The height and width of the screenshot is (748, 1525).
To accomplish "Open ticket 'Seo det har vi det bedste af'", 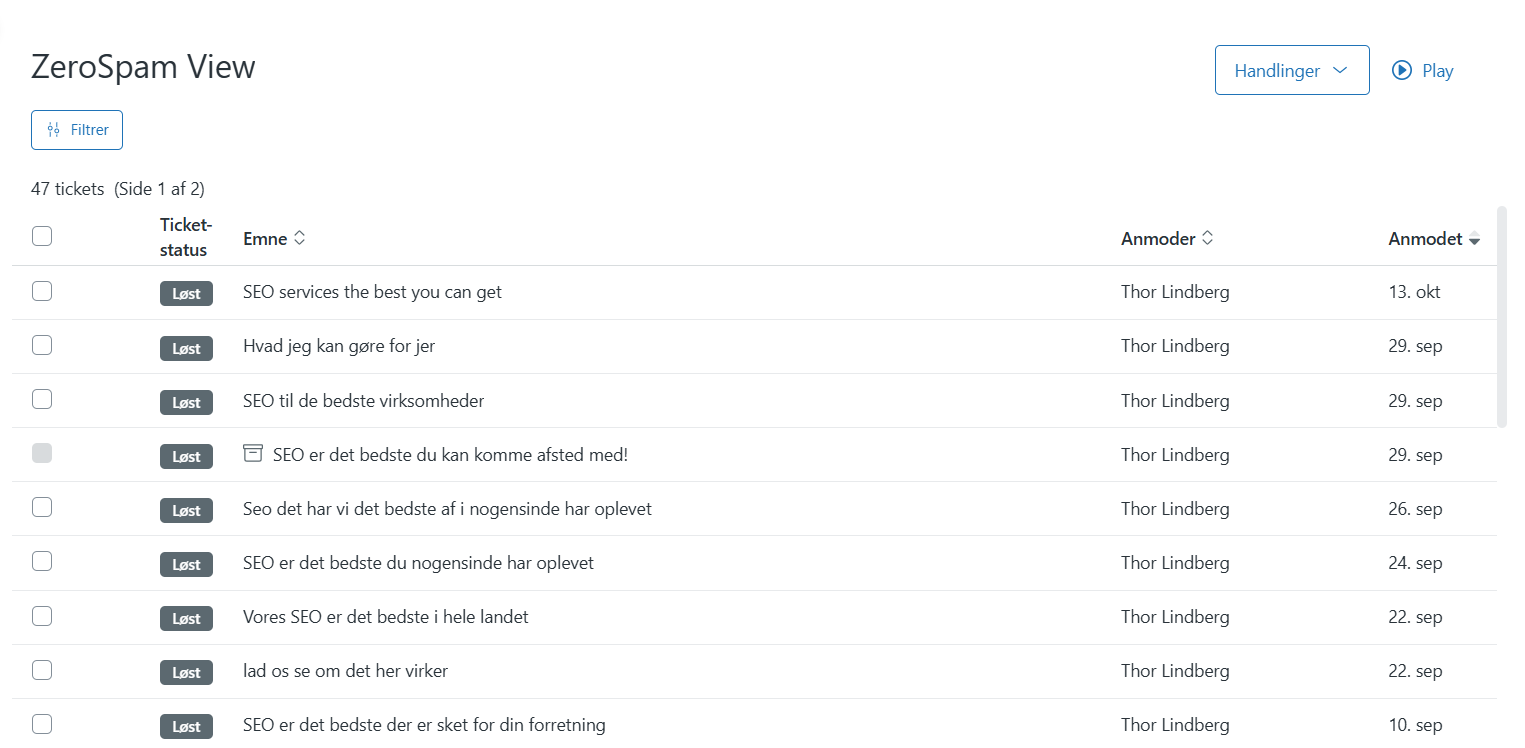I will point(447,509).
